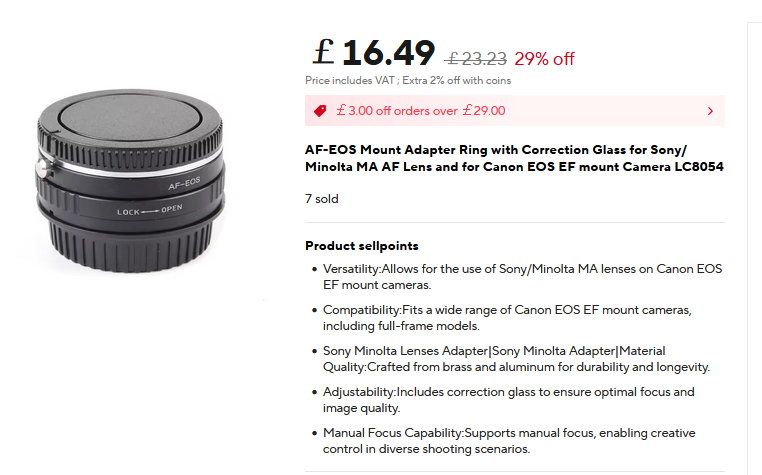Open the £3.00 off orders over £29.00 offer

(x=421, y=111)
